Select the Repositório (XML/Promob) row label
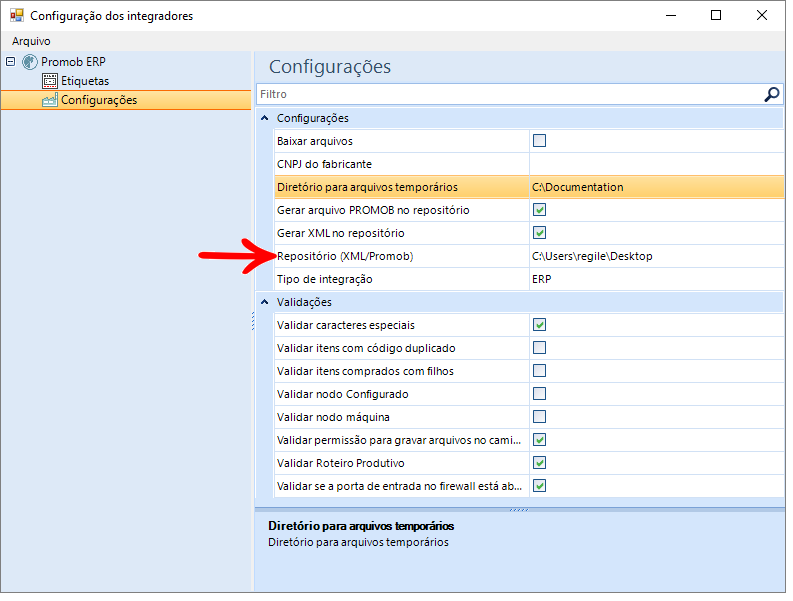This screenshot has height=601, width=793. point(345,256)
